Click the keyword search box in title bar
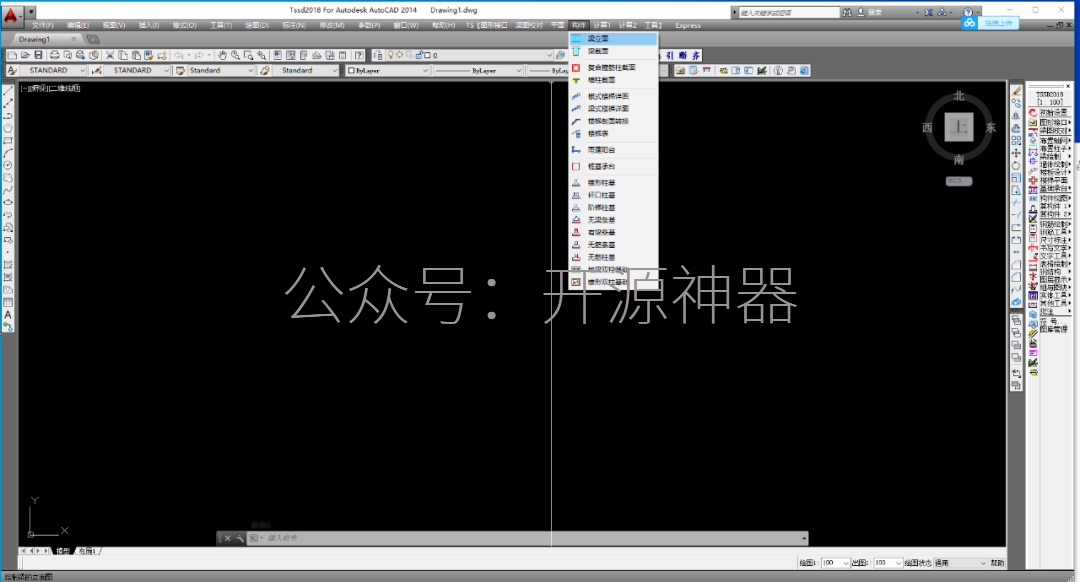 [789, 12]
